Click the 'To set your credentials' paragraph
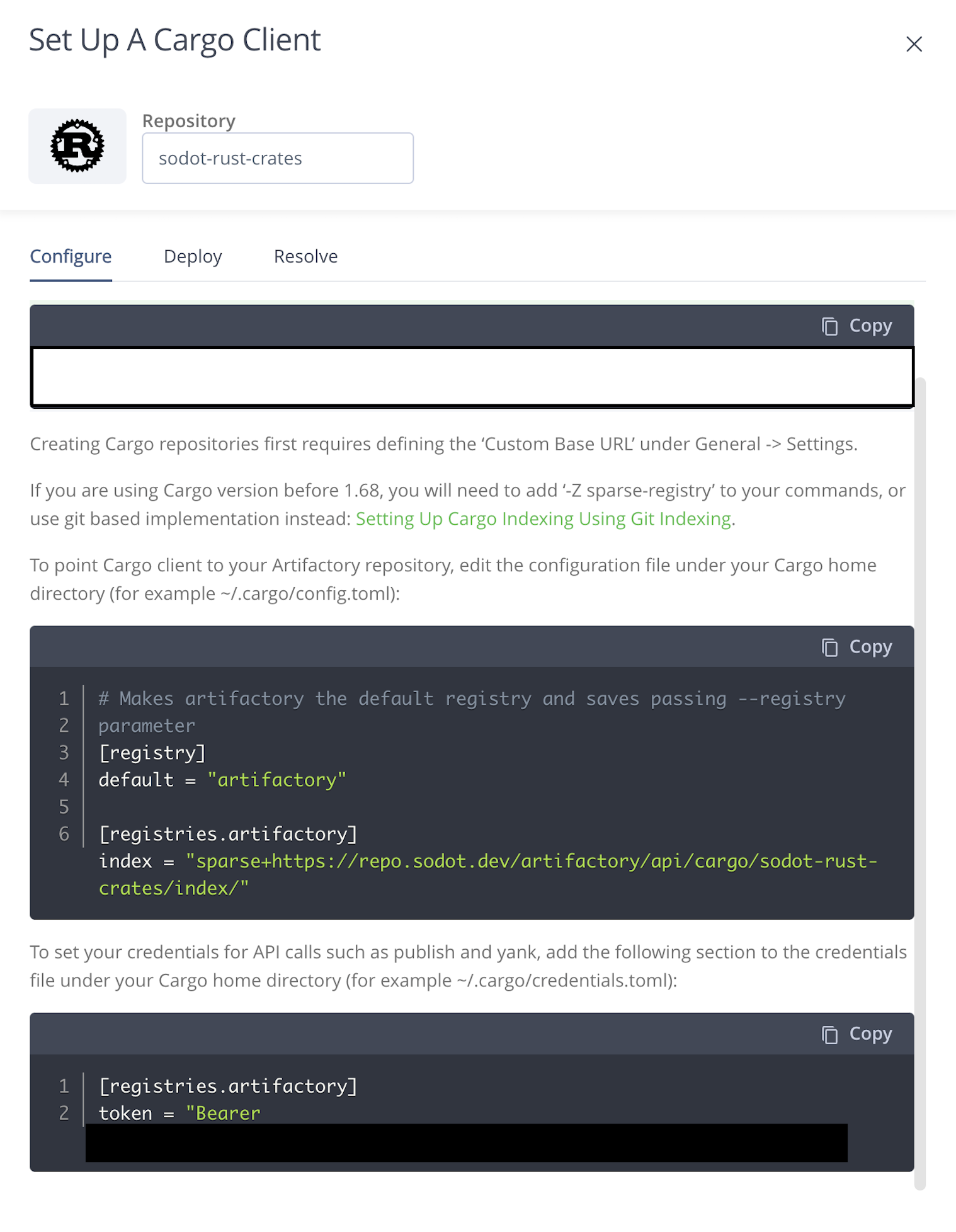The image size is (956, 1232). (x=469, y=966)
